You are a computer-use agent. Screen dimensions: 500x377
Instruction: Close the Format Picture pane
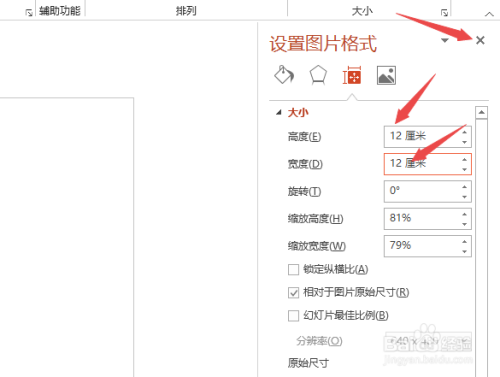(x=480, y=40)
